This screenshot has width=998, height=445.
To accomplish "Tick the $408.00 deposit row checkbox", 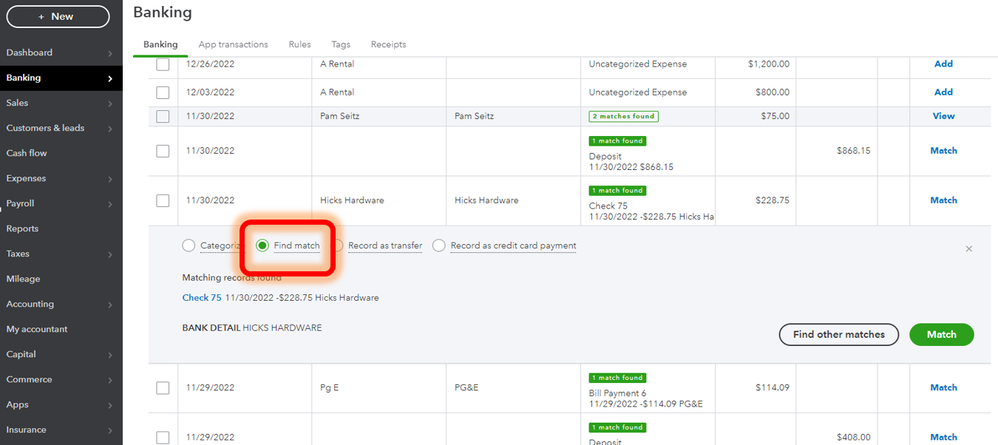I will [x=163, y=437].
